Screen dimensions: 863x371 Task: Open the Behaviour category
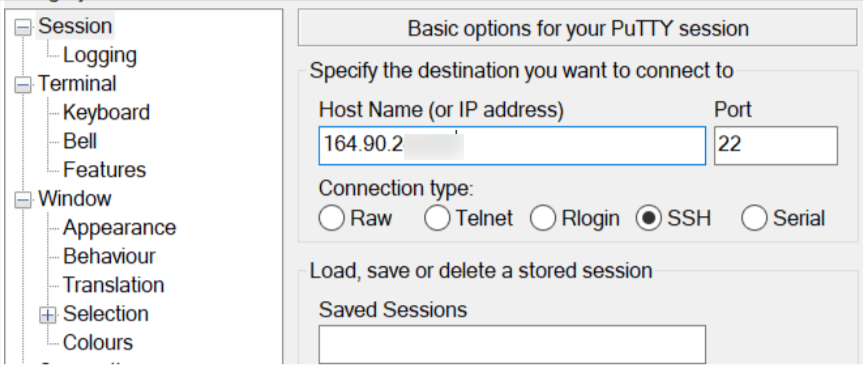pyautogui.click(x=109, y=256)
